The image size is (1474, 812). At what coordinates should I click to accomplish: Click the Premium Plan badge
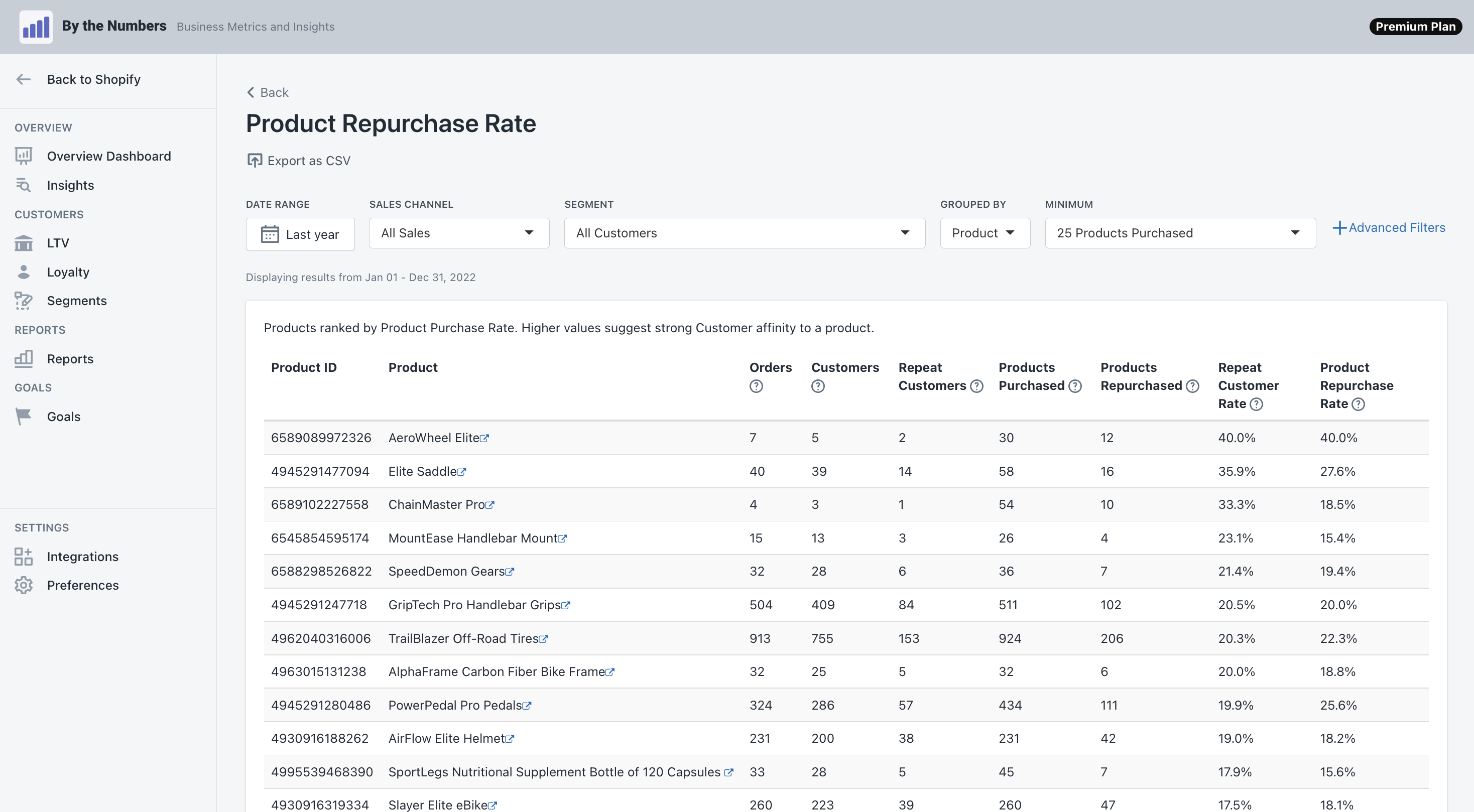coord(1414,26)
